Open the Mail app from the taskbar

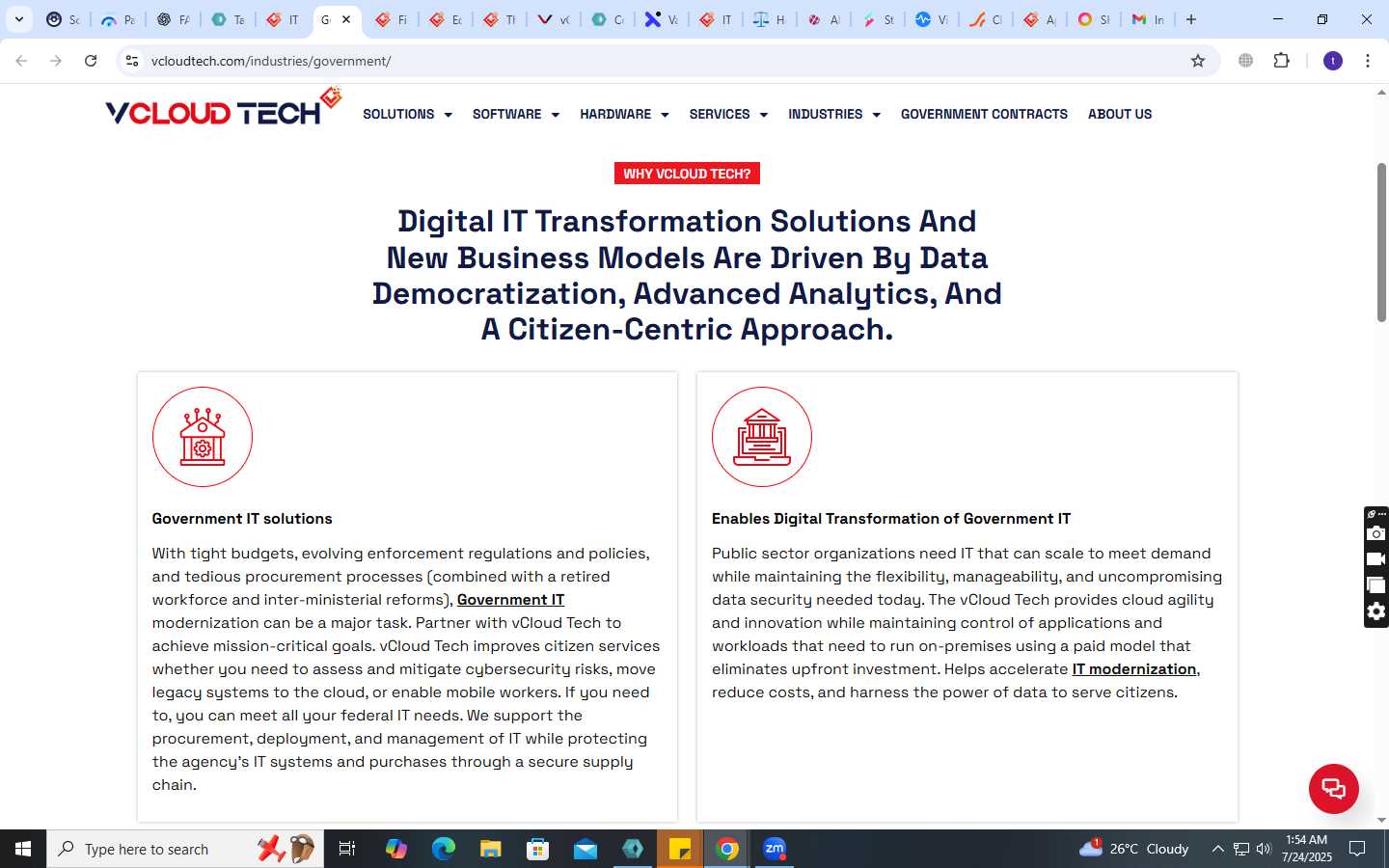click(x=585, y=849)
